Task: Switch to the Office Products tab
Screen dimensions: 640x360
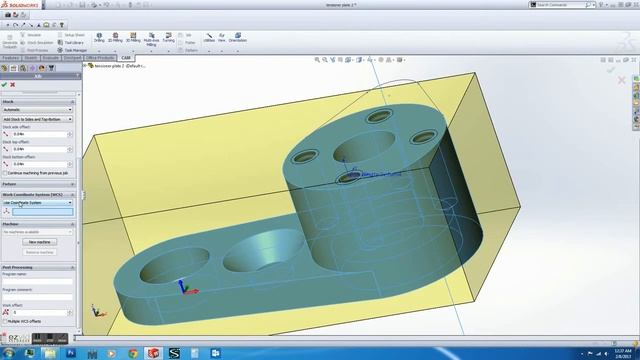Action: [100, 58]
